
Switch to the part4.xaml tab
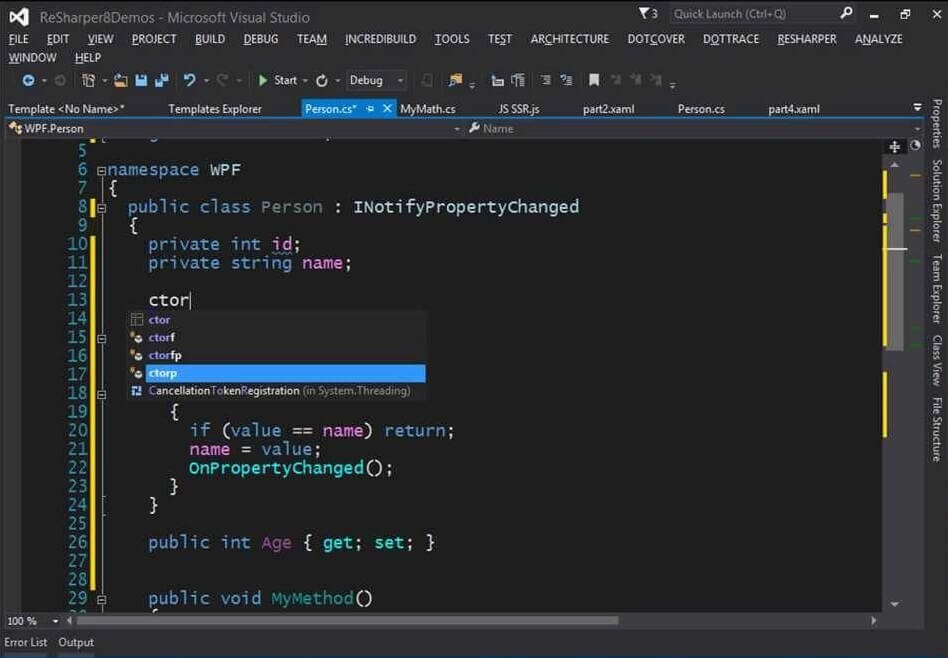click(794, 109)
